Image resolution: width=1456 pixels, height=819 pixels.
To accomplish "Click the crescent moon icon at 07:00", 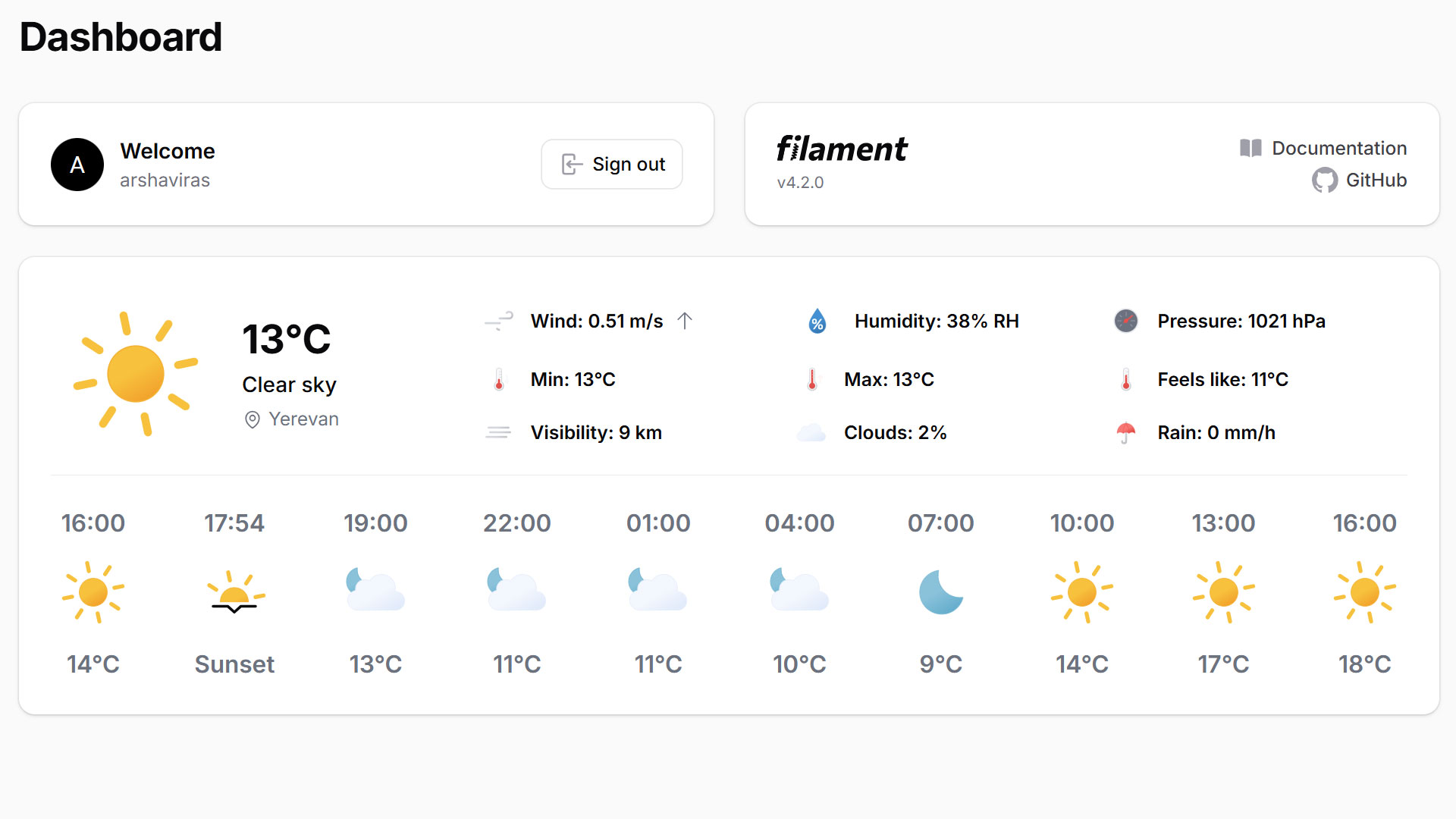I will 940,592.
